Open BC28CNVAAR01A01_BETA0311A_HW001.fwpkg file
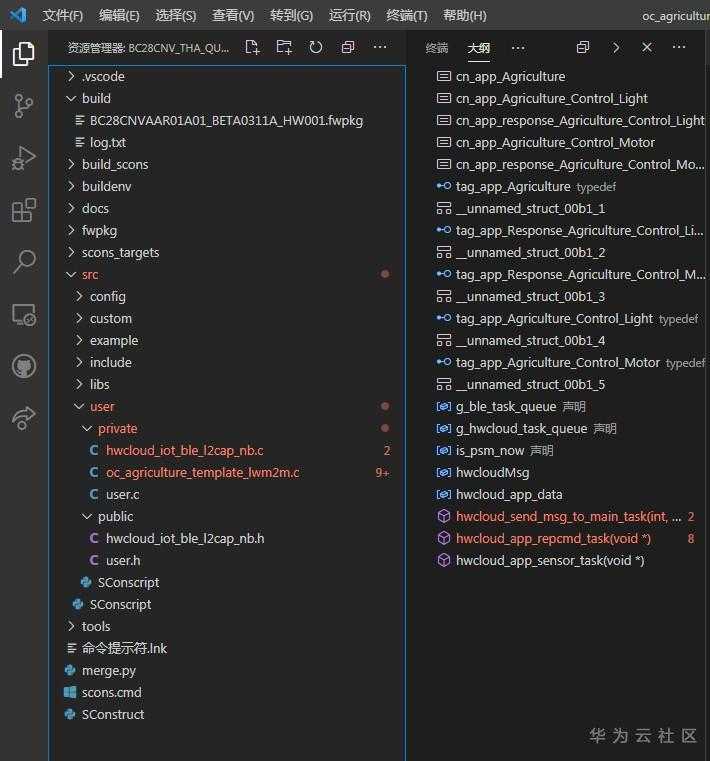Screen dimensions: 710x761 pos(228,120)
